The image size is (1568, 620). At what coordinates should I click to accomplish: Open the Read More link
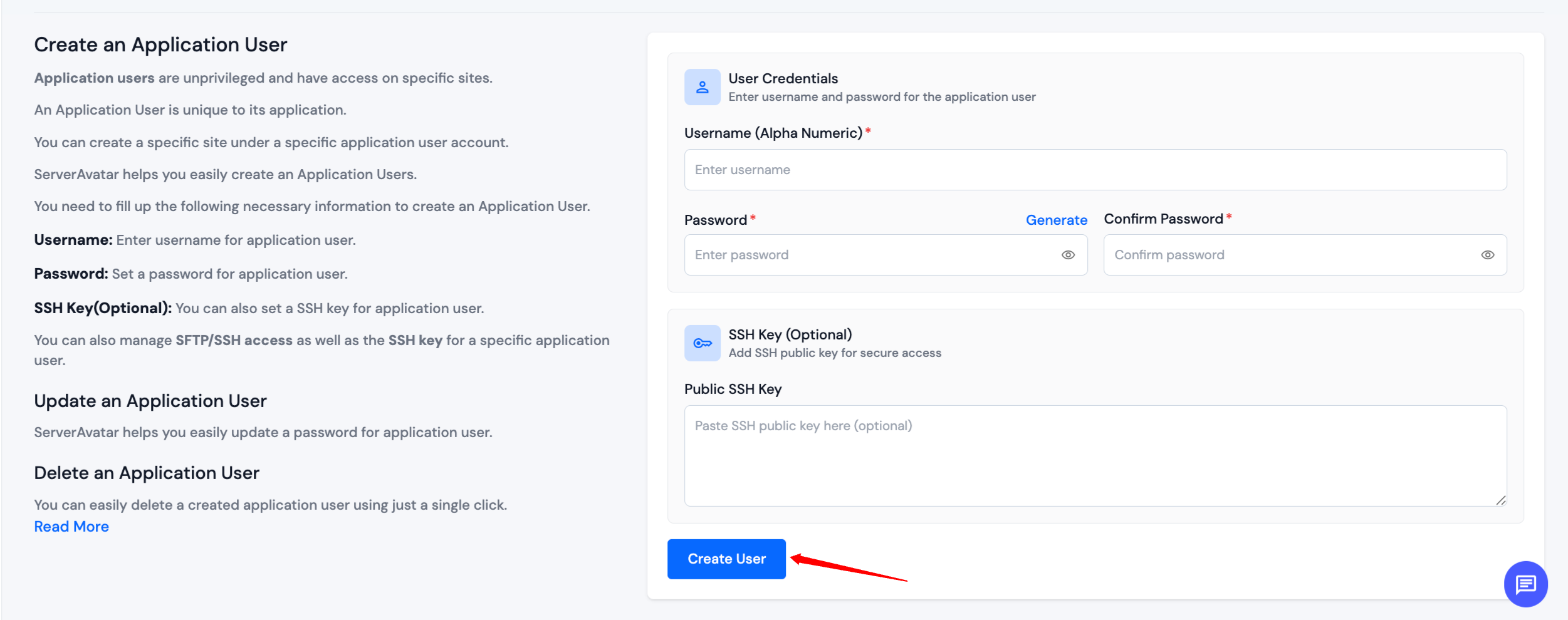tap(71, 527)
